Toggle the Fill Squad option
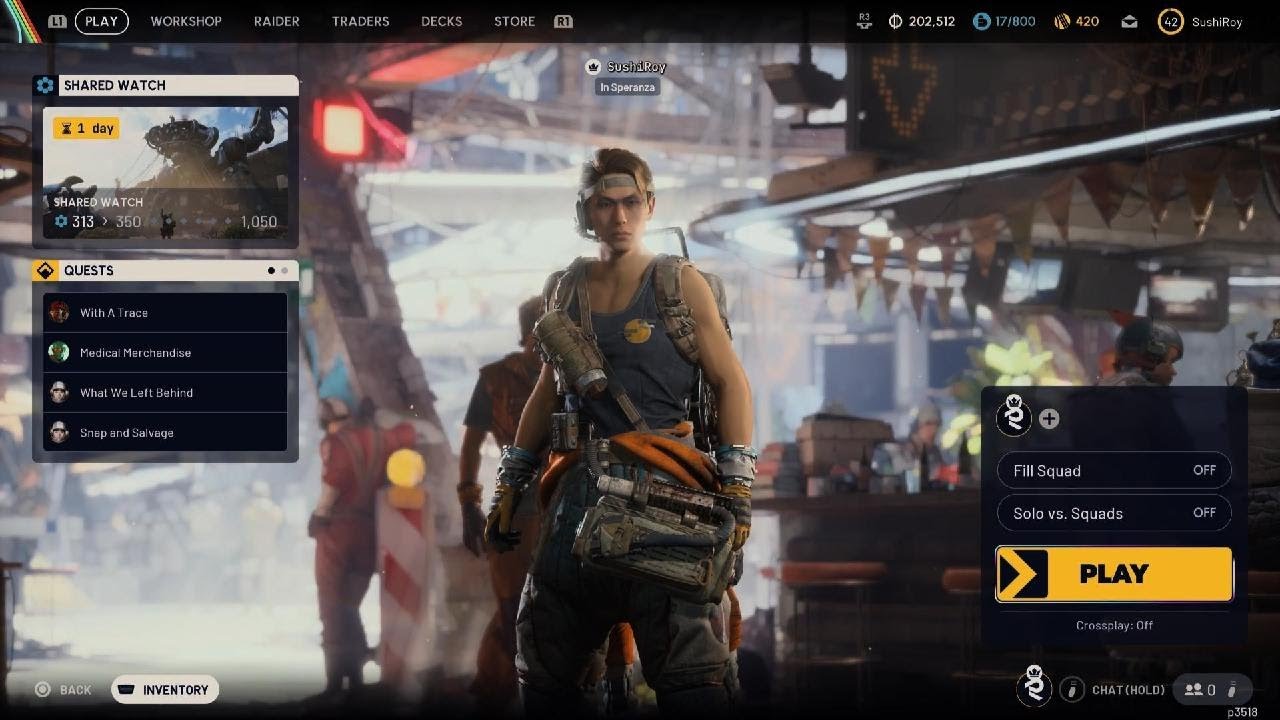 (x=1114, y=470)
